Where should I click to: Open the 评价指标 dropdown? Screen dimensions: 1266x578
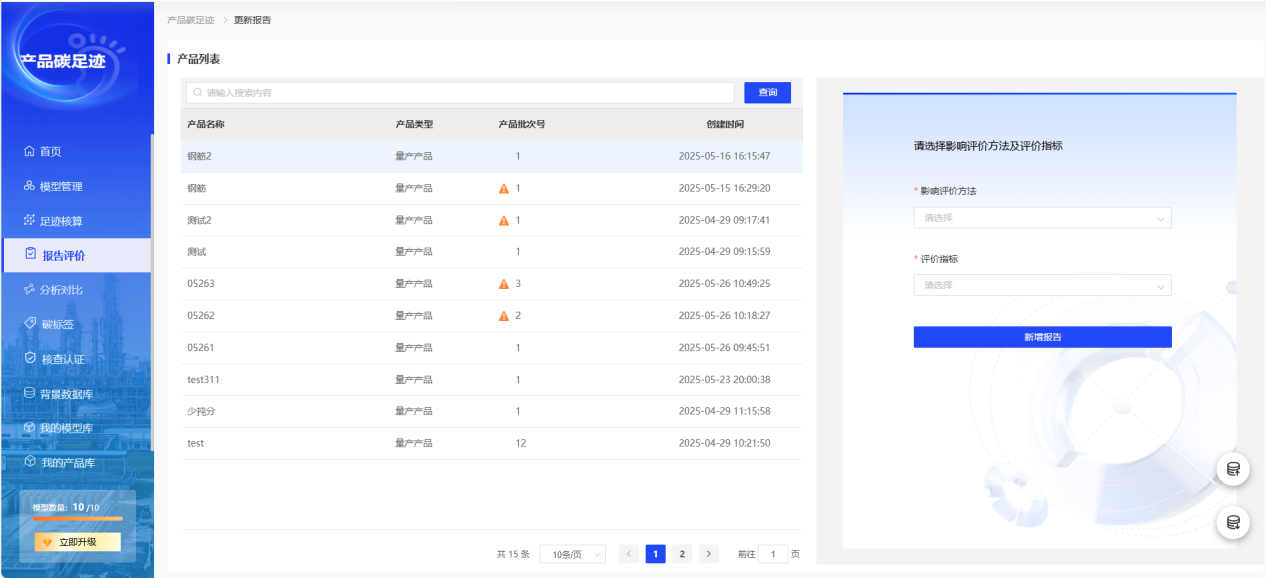1042,286
